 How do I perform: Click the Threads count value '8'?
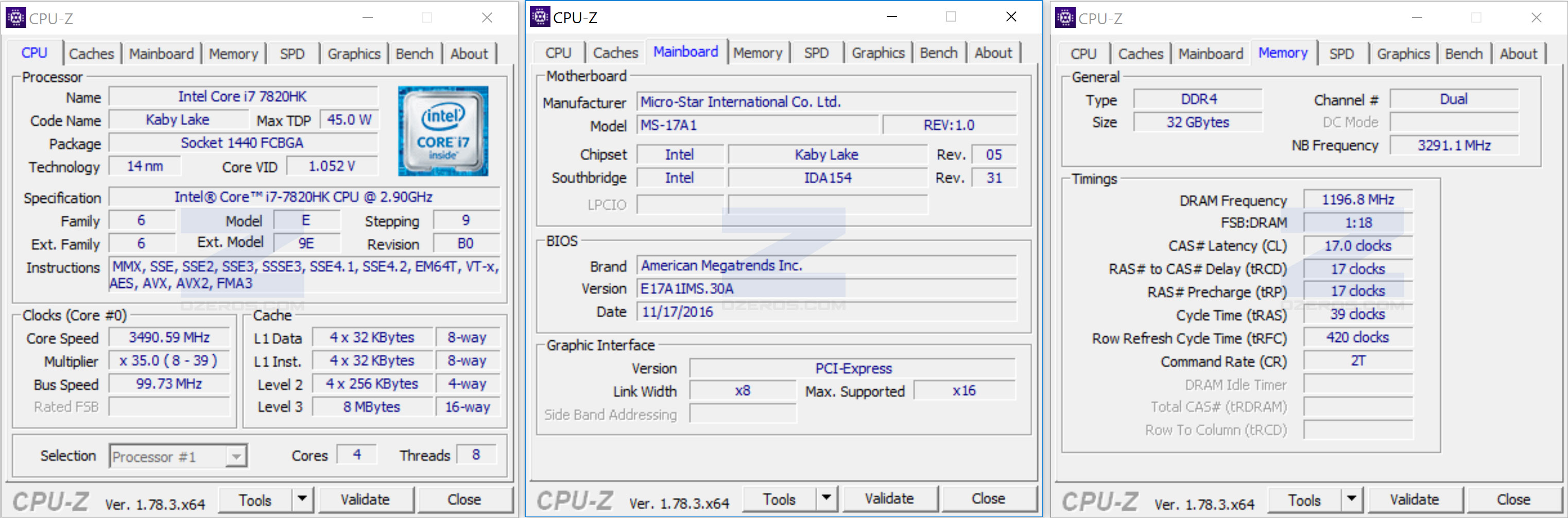pos(476,455)
